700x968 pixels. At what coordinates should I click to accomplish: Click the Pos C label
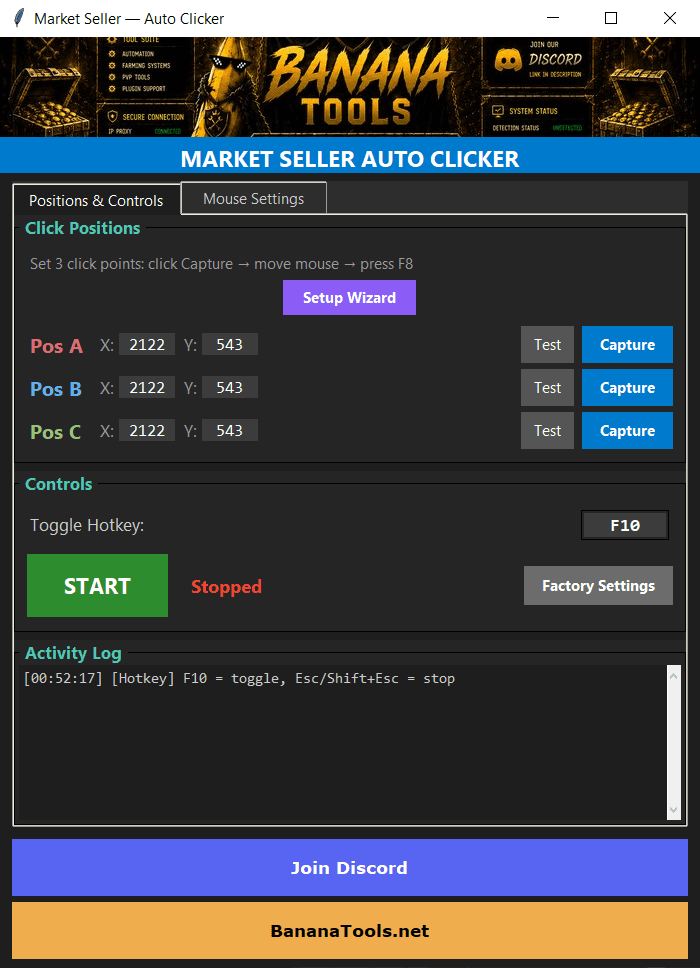tap(56, 432)
